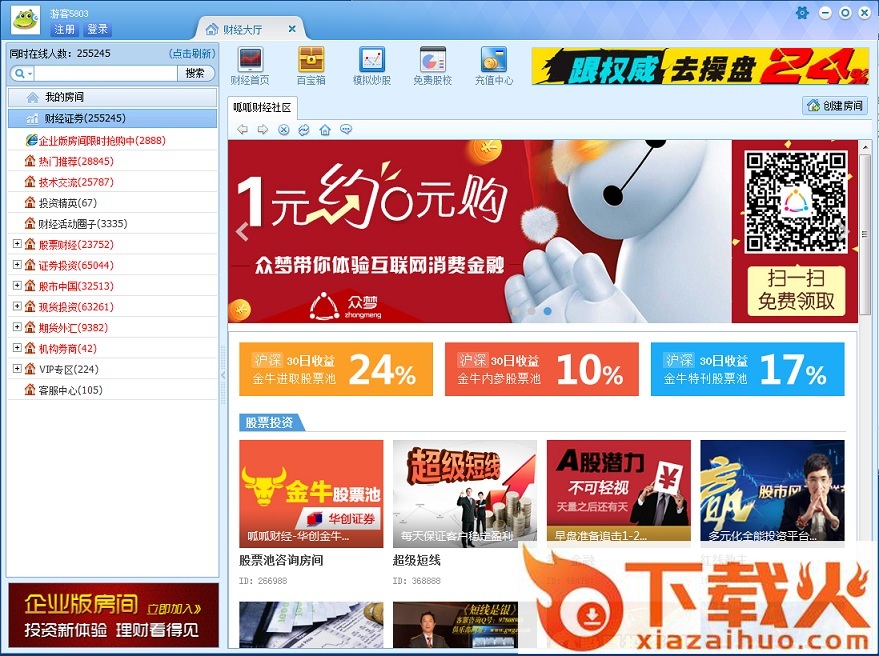Go to the community home icon
879x656 pixels.
(x=325, y=130)
